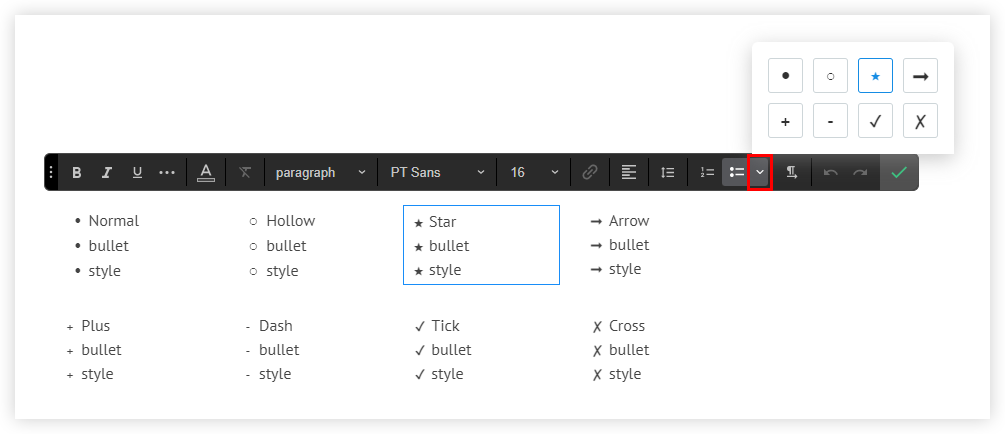This screenshot has height=434, width=1005.
Task: Click the word Plus in the list
Action: (x=96, y=326)
